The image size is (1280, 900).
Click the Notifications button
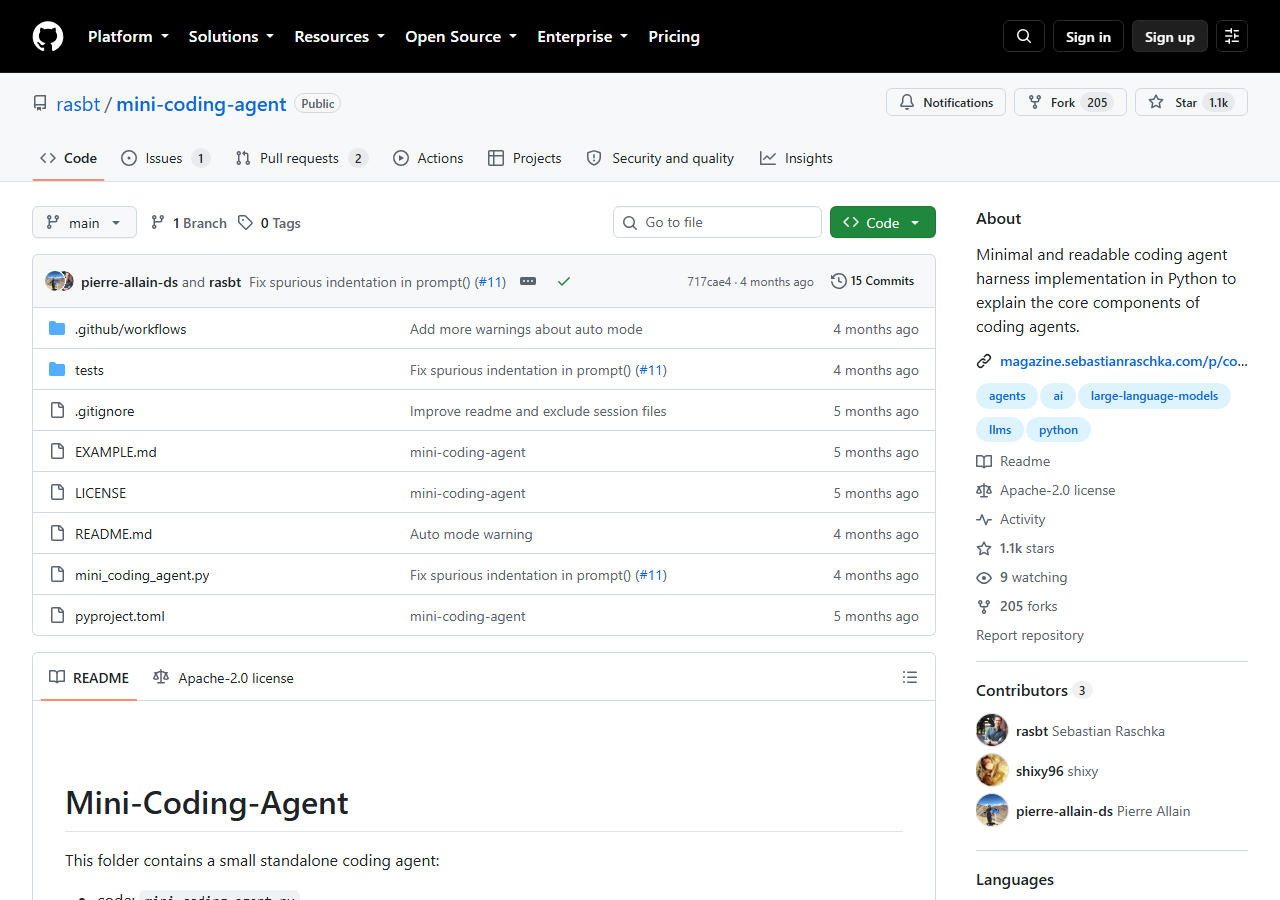[946, 102]
